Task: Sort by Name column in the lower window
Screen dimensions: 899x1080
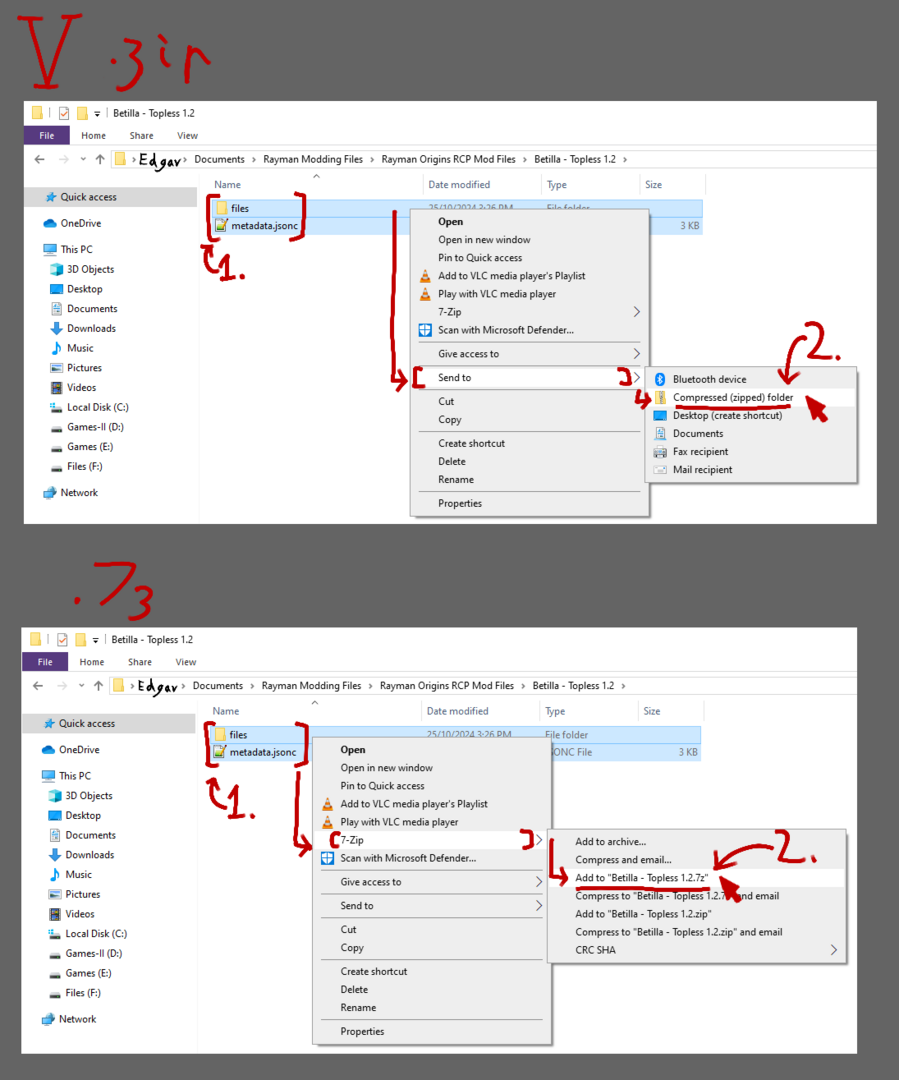Action: (x=226, y=711)
